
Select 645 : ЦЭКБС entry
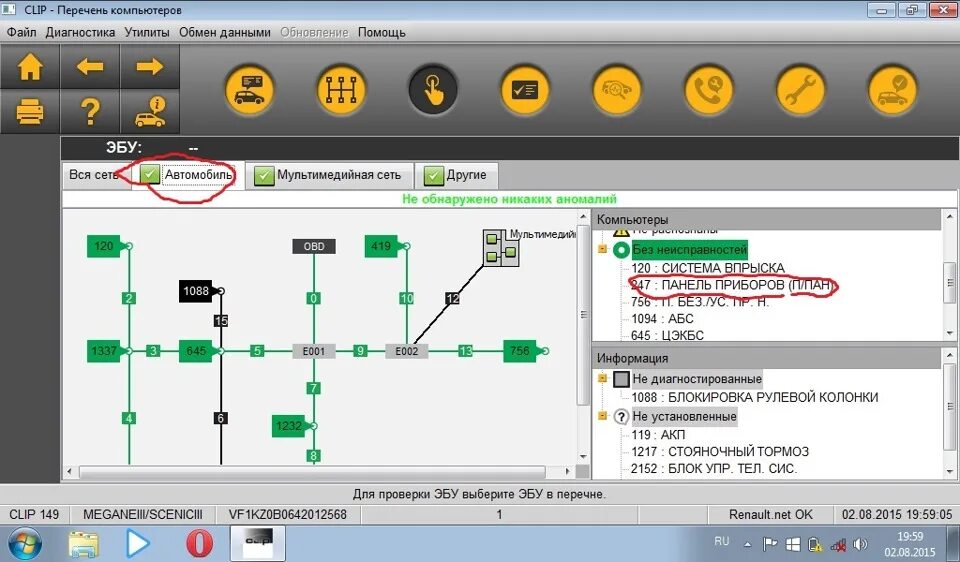click(667, 335)
